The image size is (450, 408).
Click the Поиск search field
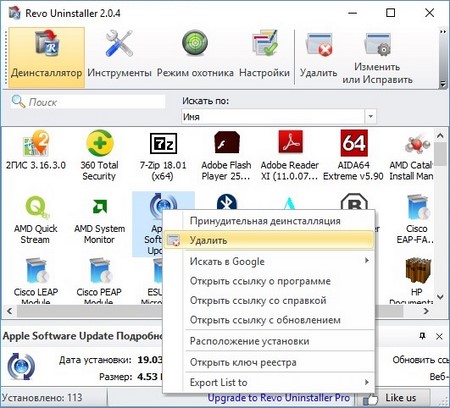point(88,102)
